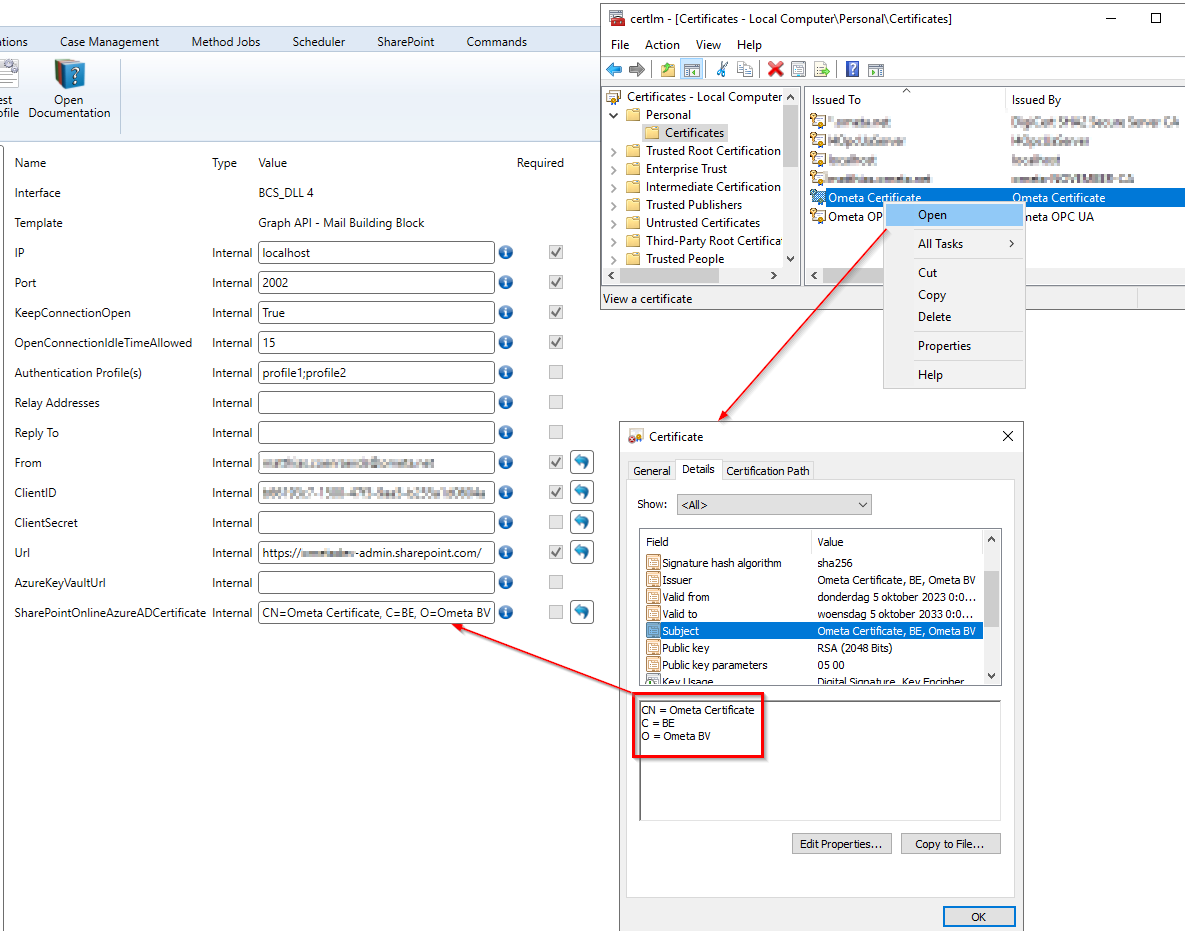Click info icon next to KeepConnectionOpen field
The image size is (1185, 931).
(x=506, y=312)
